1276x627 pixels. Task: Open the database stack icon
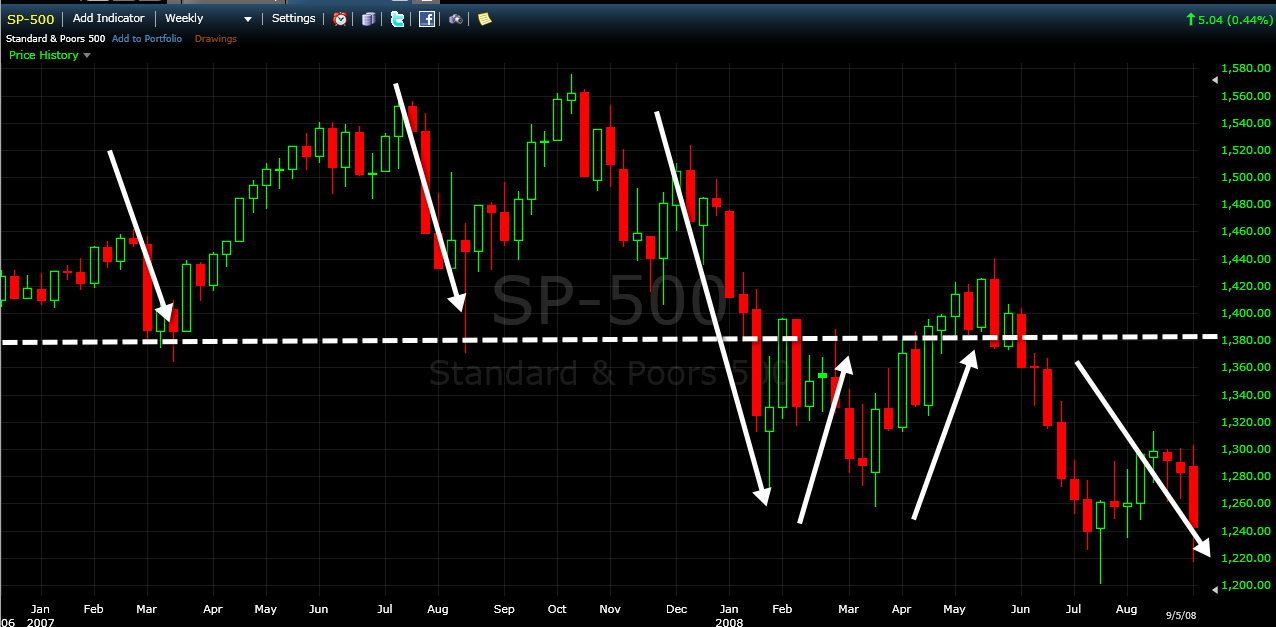369,18
